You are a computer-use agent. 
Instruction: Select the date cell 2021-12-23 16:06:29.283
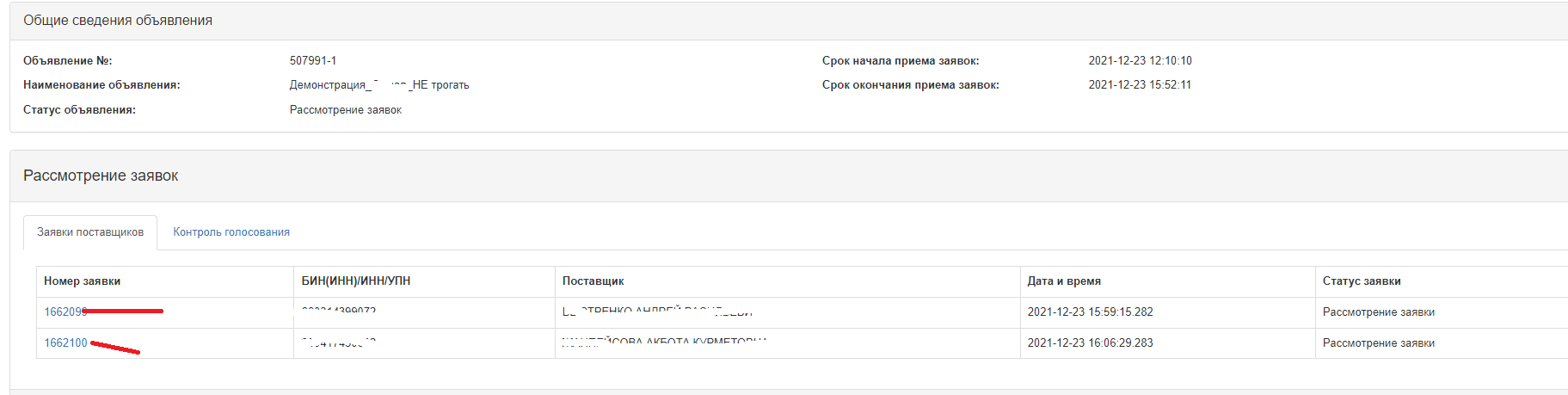[1090, 343]
